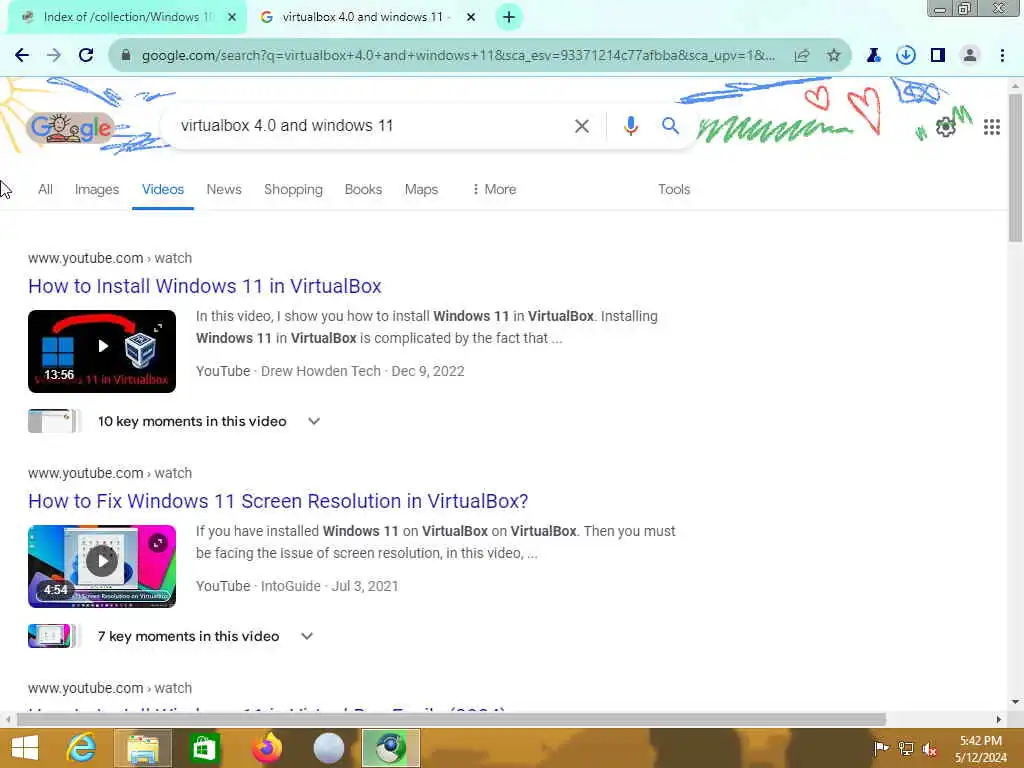The width and height of the screenshot is (1024, 768).
Task: Click the address bar URL
Action: [458, 56]
